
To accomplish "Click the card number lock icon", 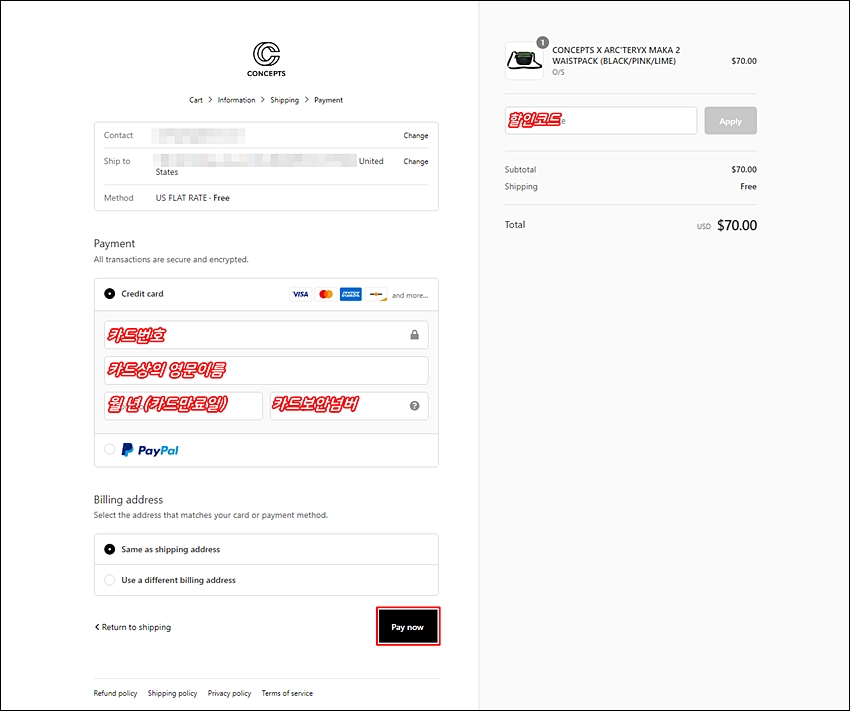I will tap(415, 335).
